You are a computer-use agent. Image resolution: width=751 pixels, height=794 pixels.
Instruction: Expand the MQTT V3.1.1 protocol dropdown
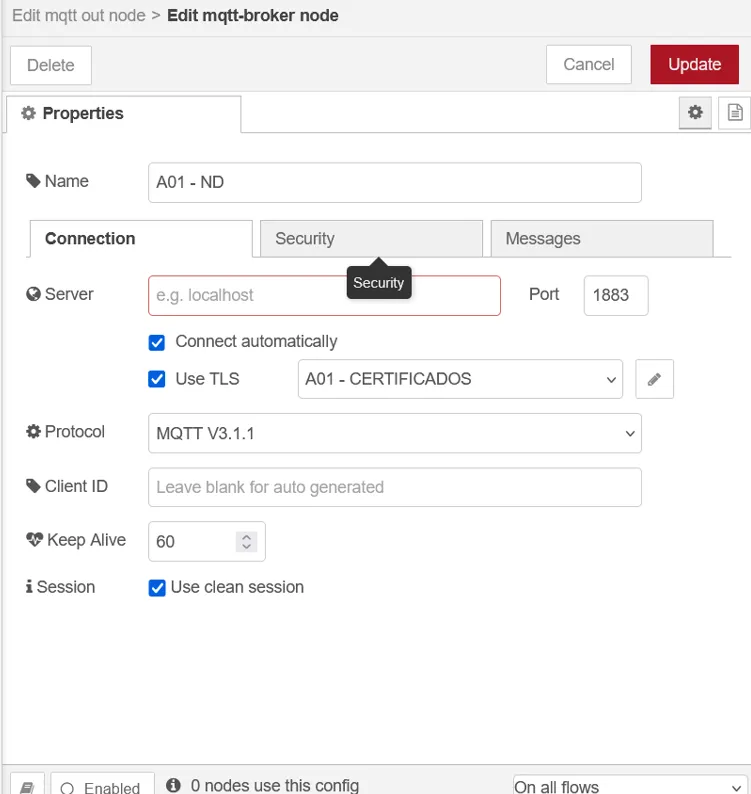394,434
